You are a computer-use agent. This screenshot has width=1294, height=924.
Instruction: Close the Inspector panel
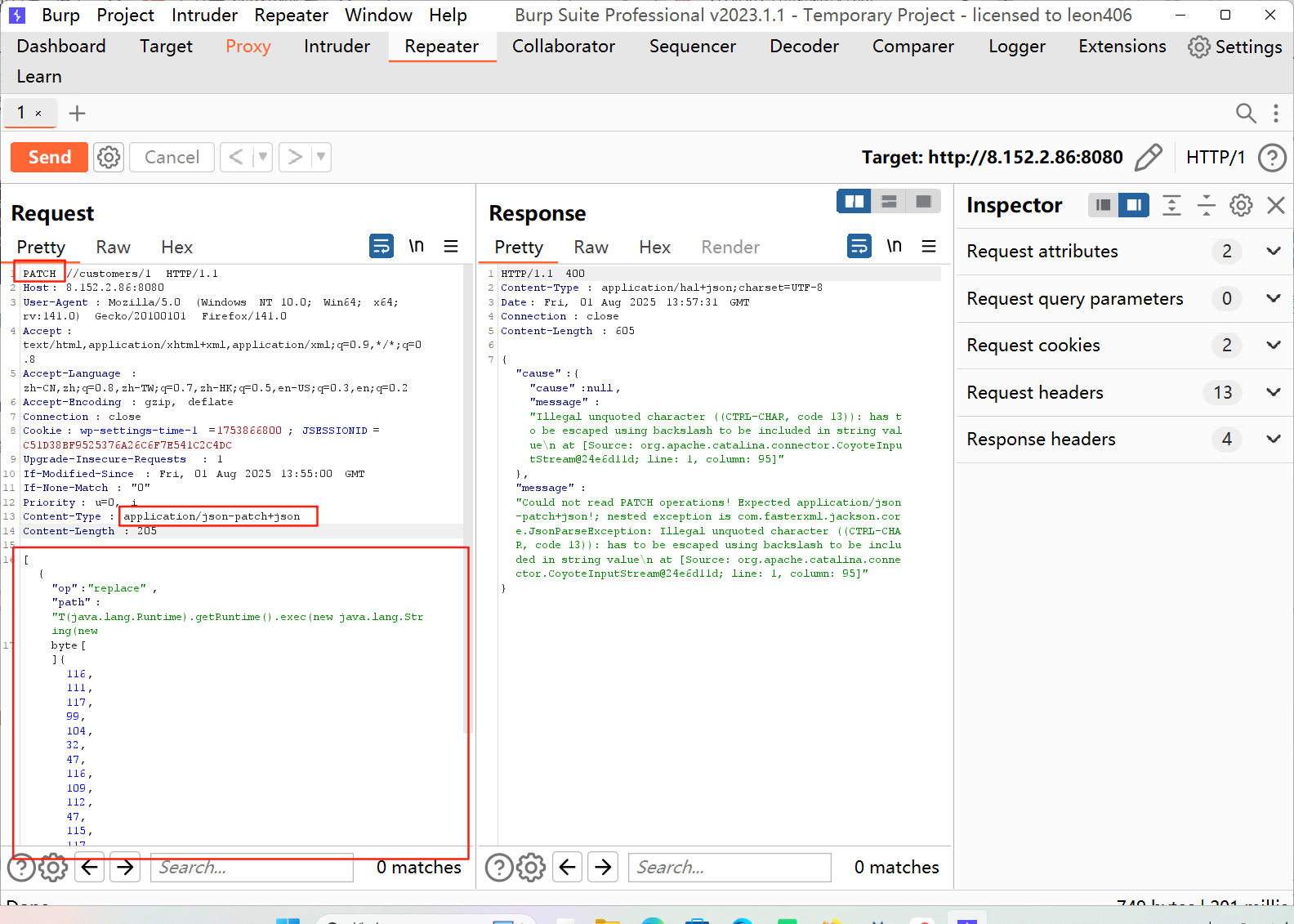tap(1276, 205)
